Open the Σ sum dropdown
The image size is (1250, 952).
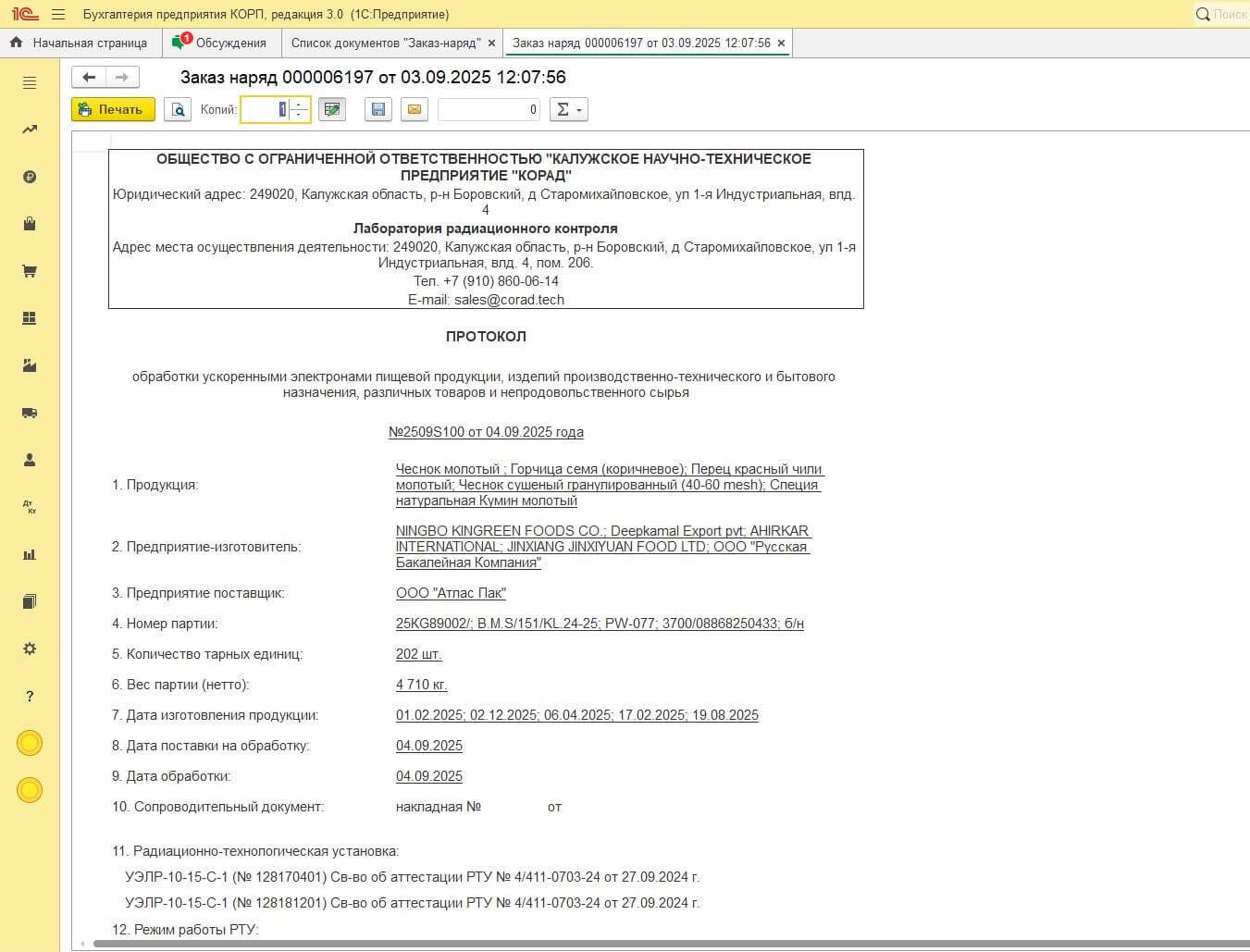(569, 109)
